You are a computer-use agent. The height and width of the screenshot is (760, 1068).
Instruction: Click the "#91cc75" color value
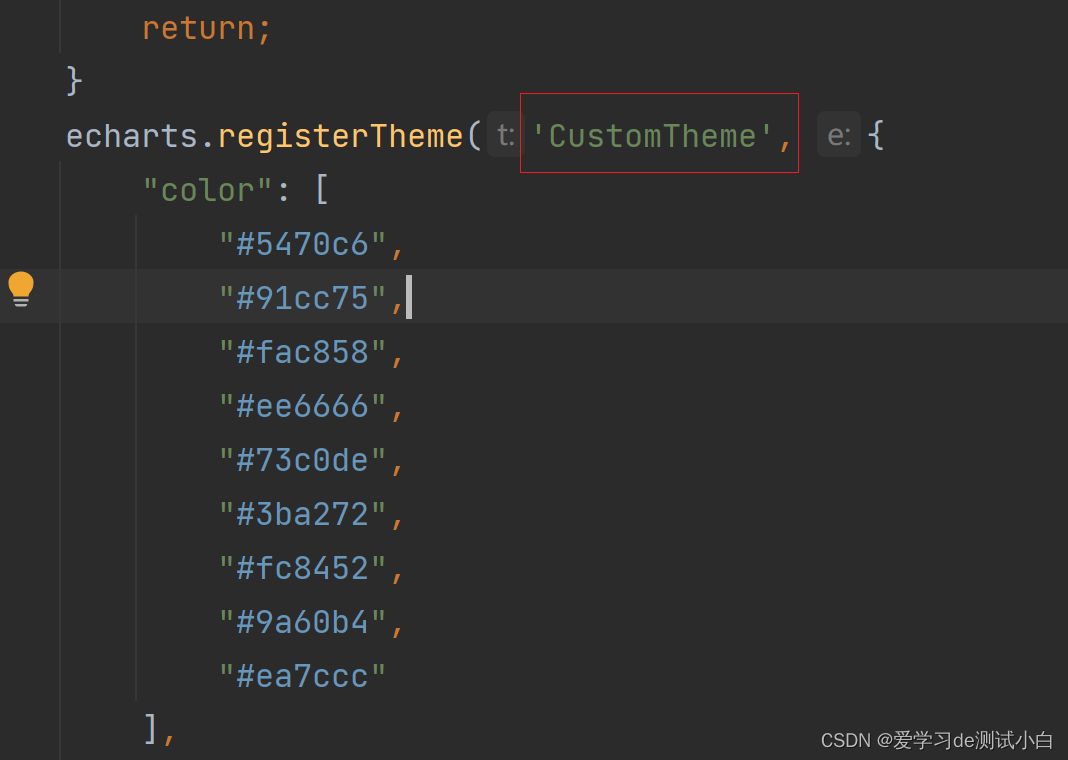pyautogui.click(x=302, y=298)
